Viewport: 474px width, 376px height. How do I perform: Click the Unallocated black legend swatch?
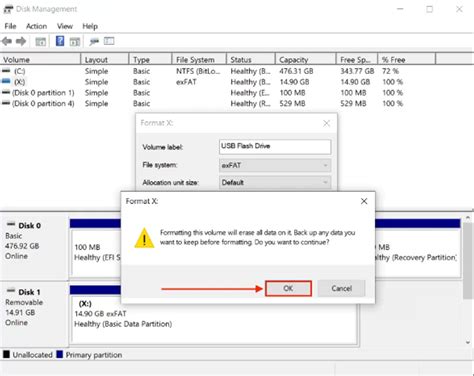(6, 354)
